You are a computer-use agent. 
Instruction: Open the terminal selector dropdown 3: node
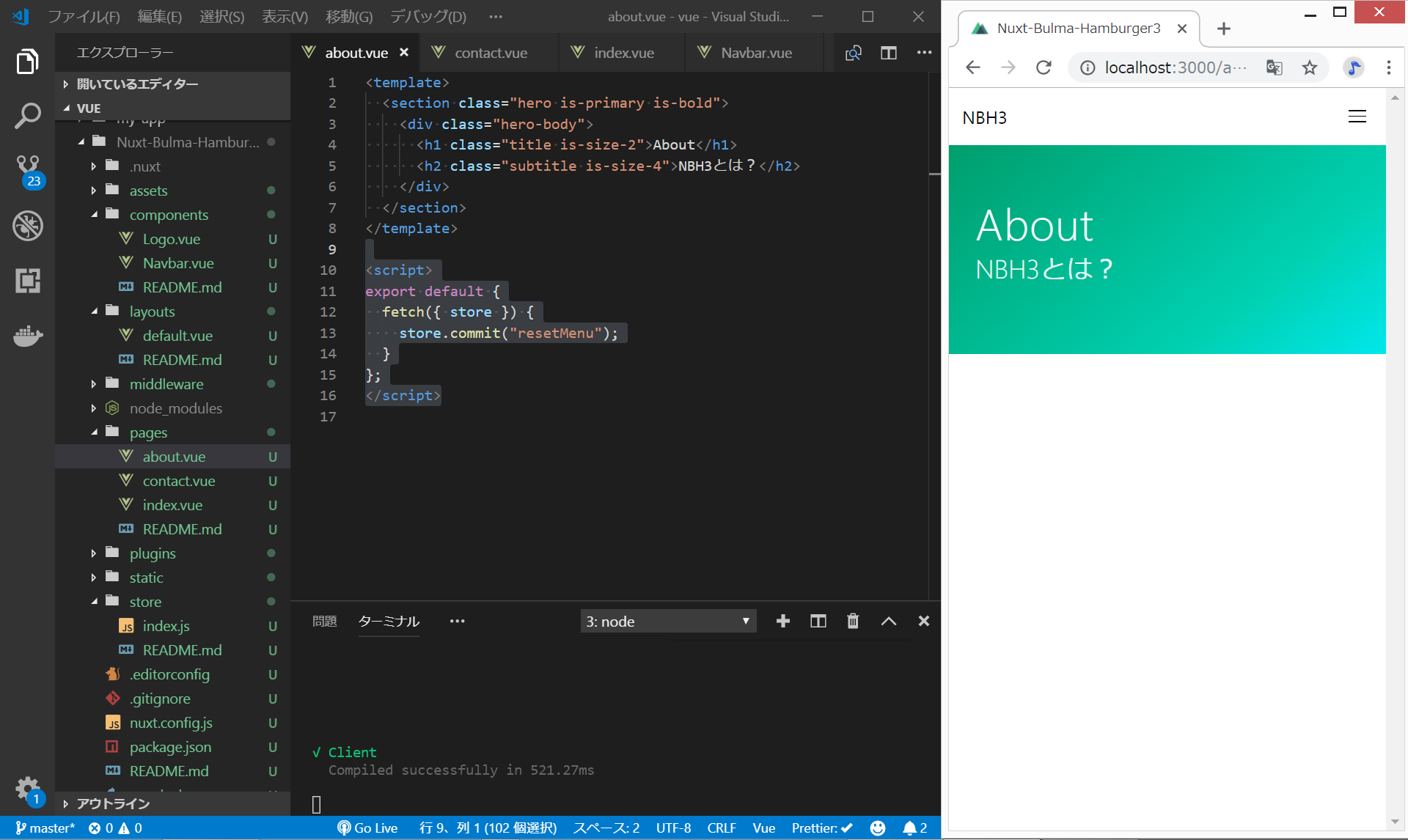pyautogui.click(x=668, y=622)
